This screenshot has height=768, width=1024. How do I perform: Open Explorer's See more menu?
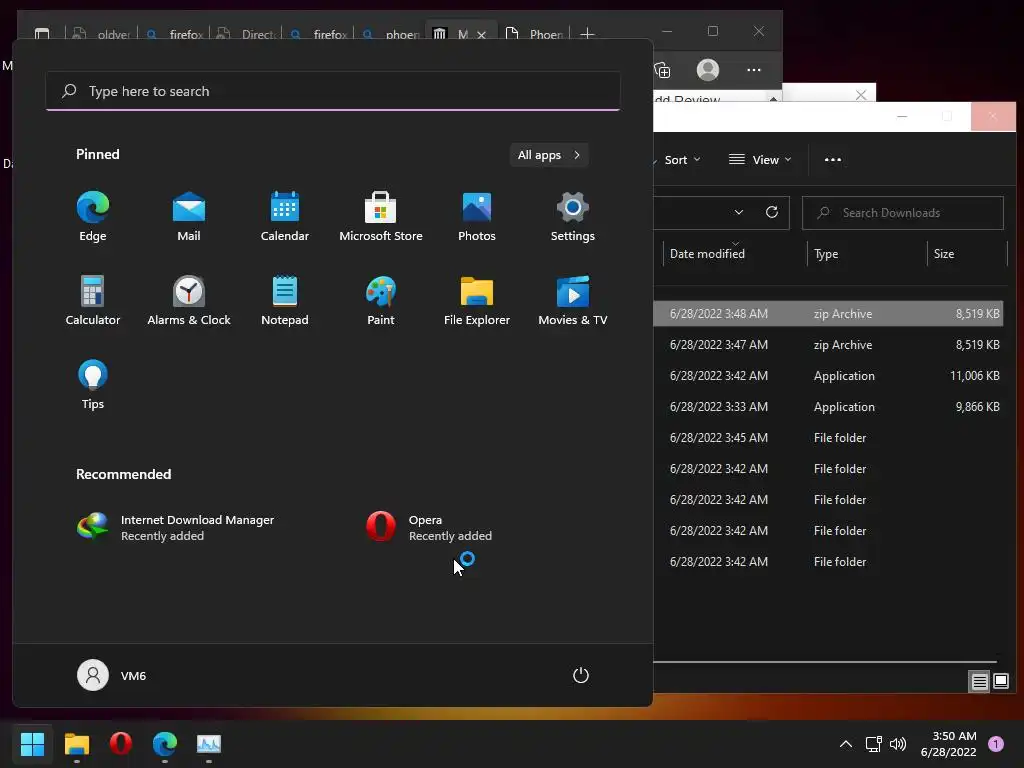point(833,160)
